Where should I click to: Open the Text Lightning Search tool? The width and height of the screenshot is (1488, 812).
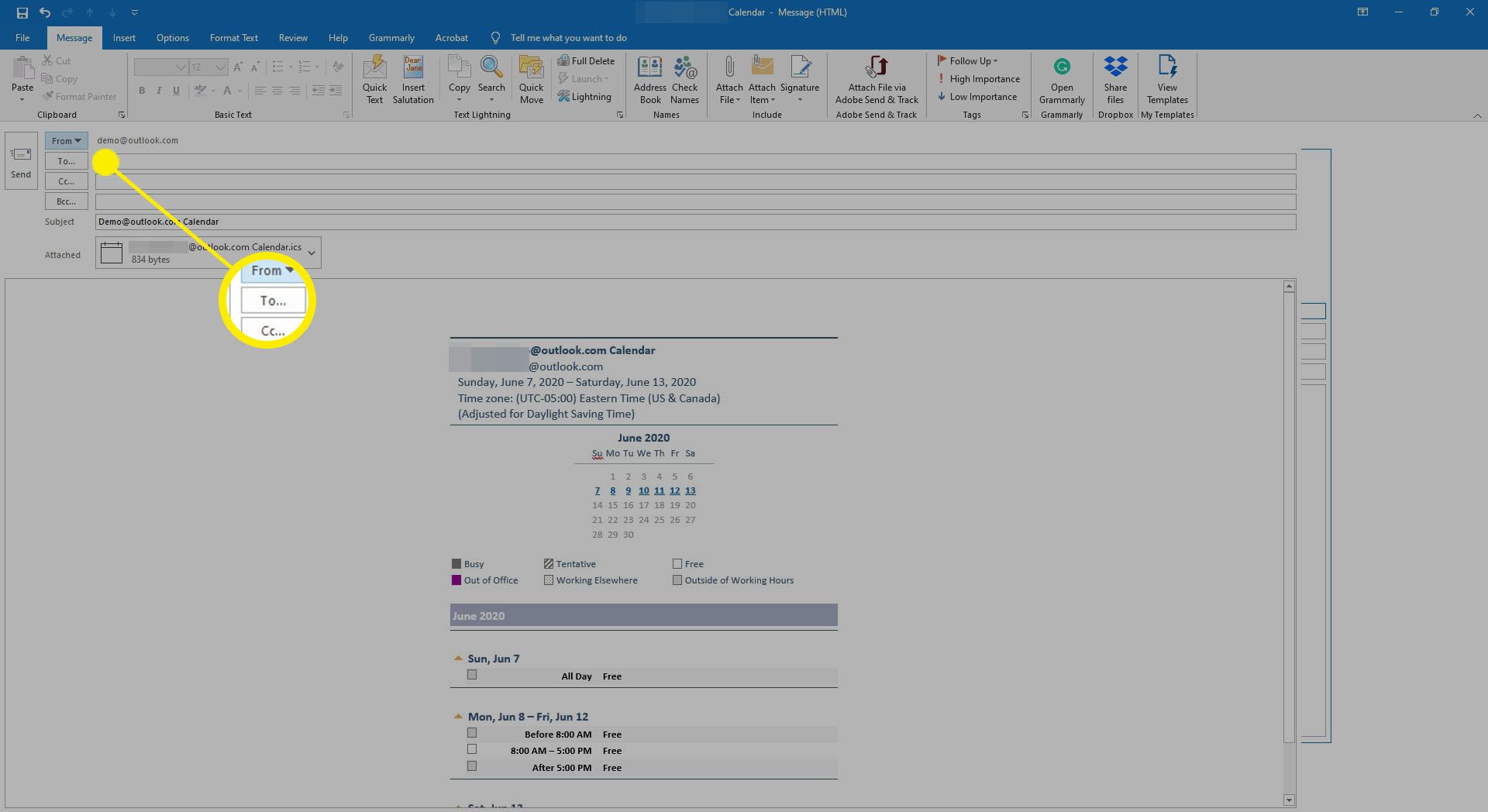[491, 79]
